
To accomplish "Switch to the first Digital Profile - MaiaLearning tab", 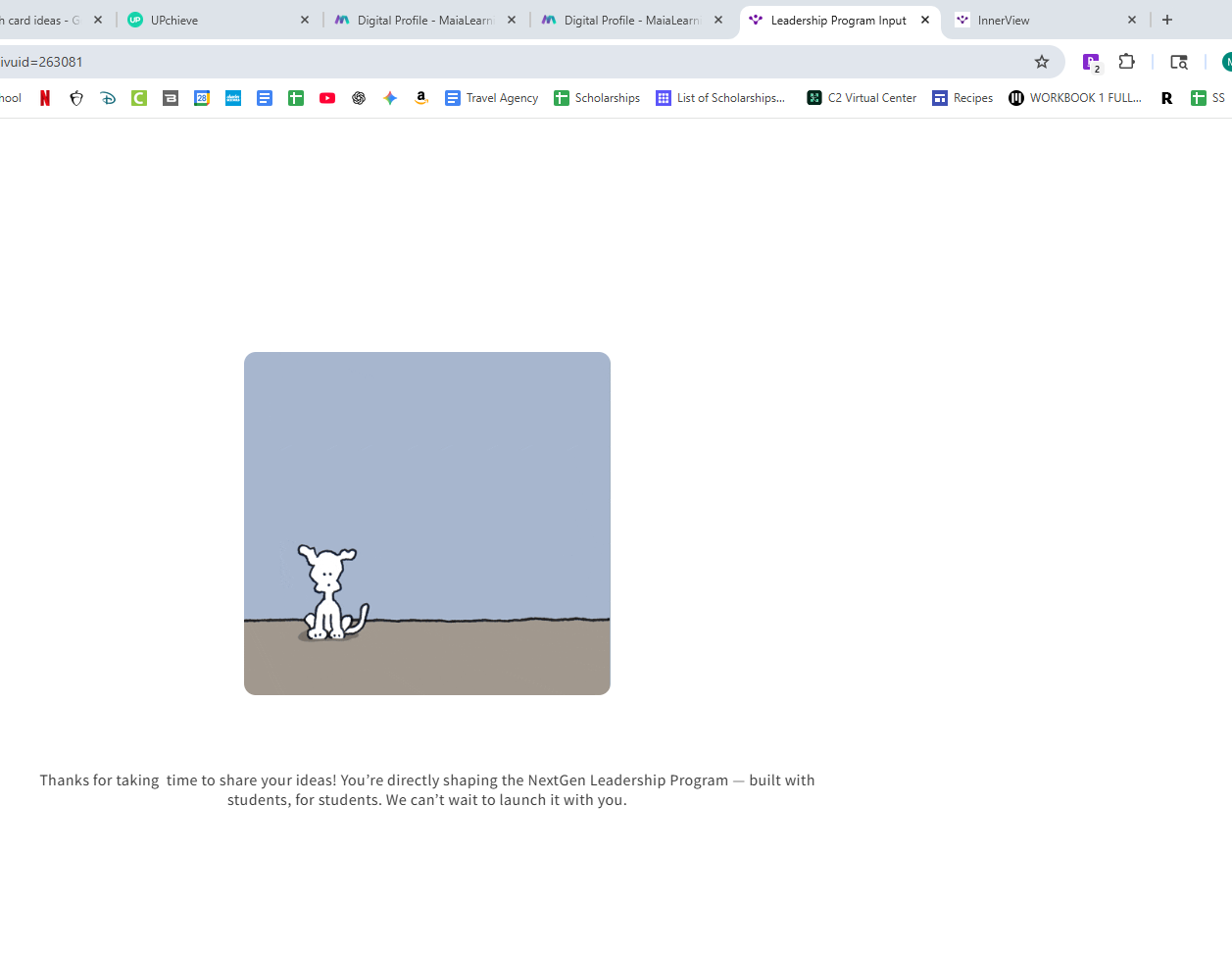I will pos(425,20).
